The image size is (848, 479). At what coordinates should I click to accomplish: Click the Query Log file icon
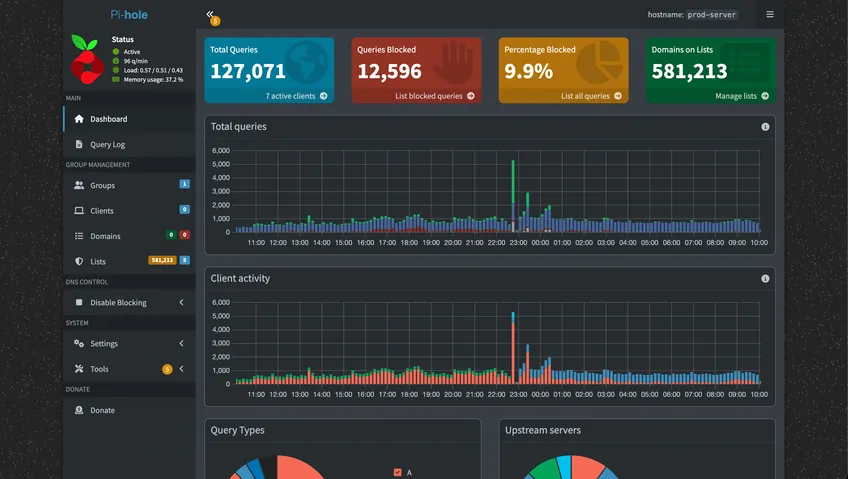coord(79,144)
